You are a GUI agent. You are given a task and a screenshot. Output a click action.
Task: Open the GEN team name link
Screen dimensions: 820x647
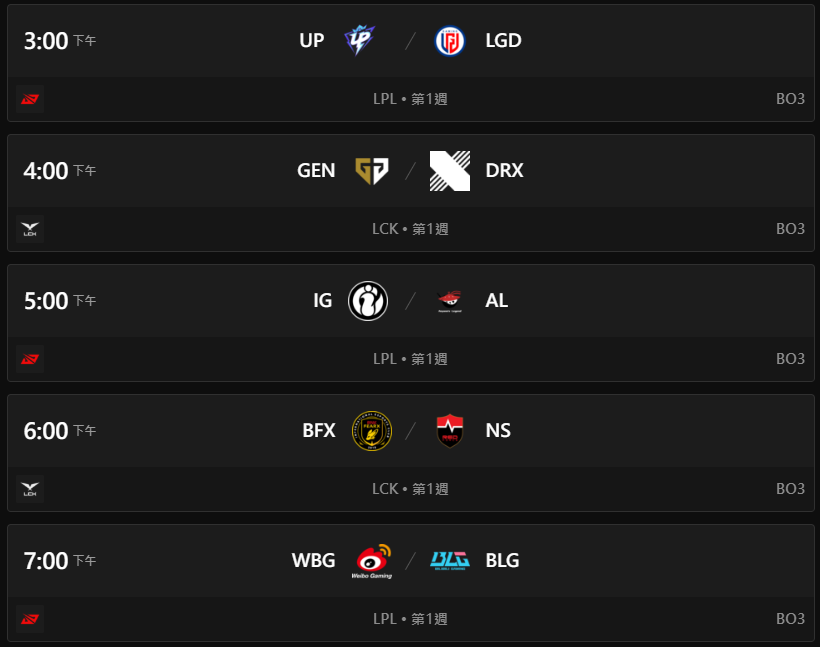point(316,170)
